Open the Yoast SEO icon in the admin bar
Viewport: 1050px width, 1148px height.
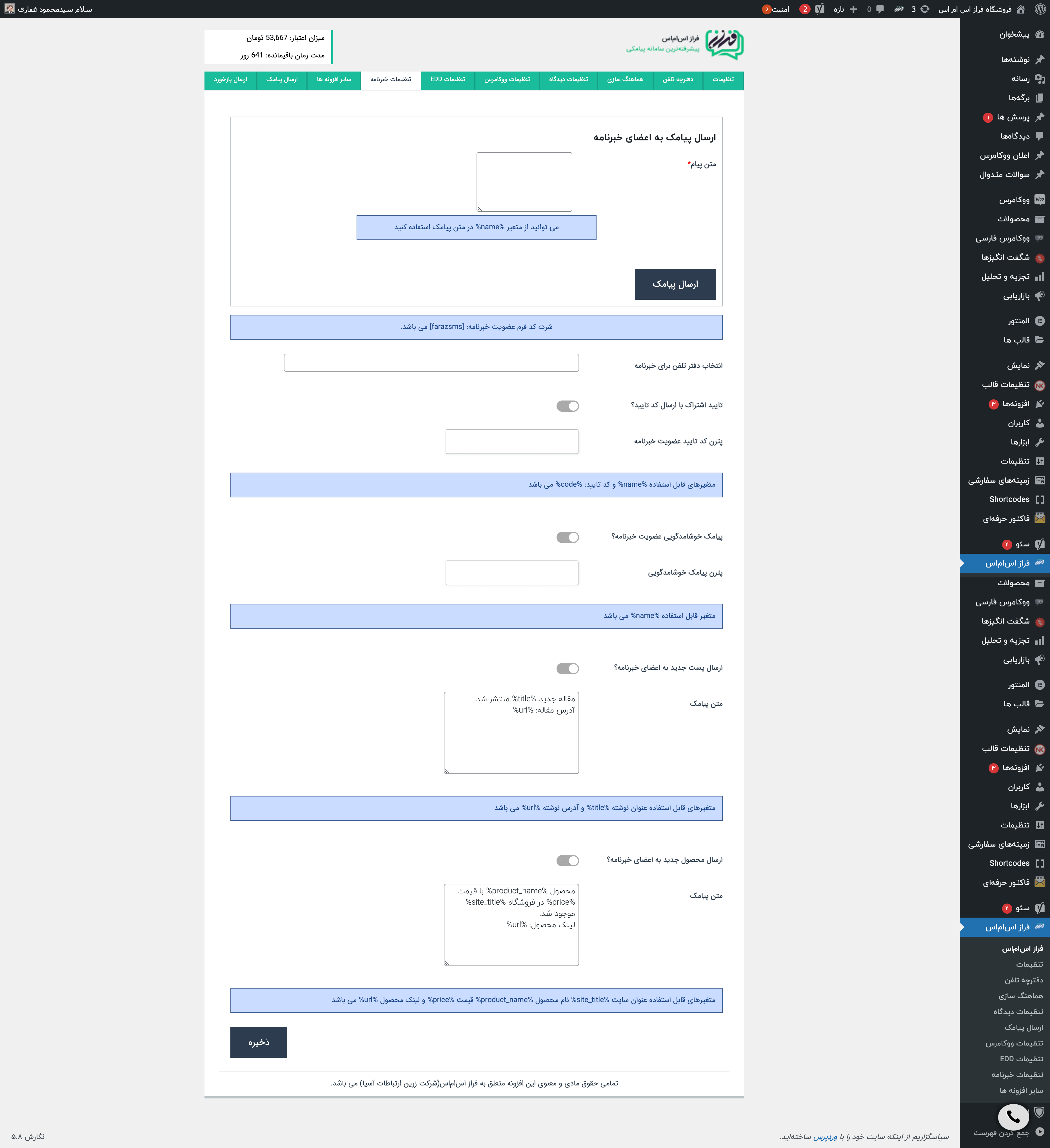pos(819,9)
